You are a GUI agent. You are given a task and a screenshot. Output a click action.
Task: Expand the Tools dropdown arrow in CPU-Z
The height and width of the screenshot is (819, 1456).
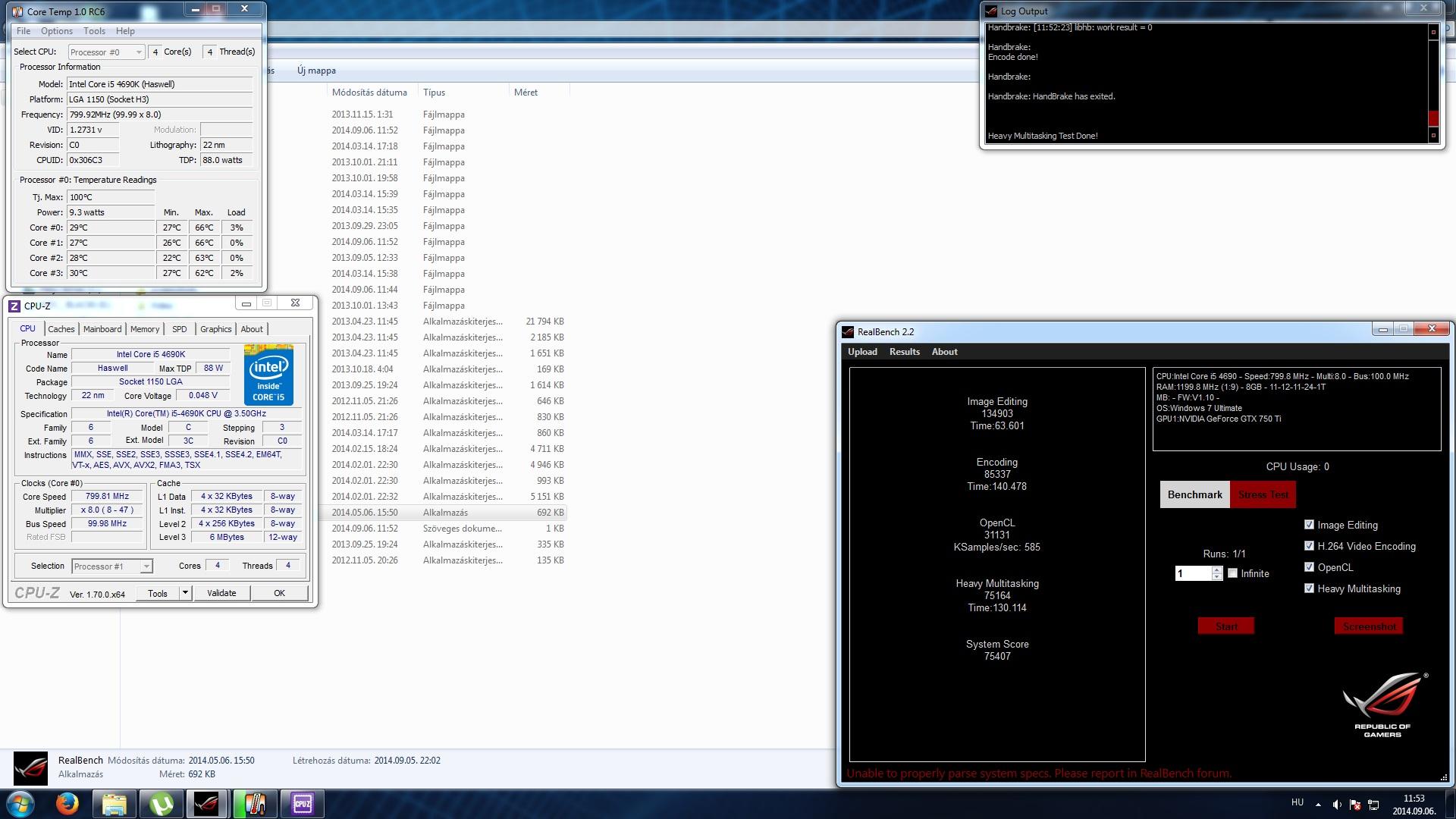[185, 593]
